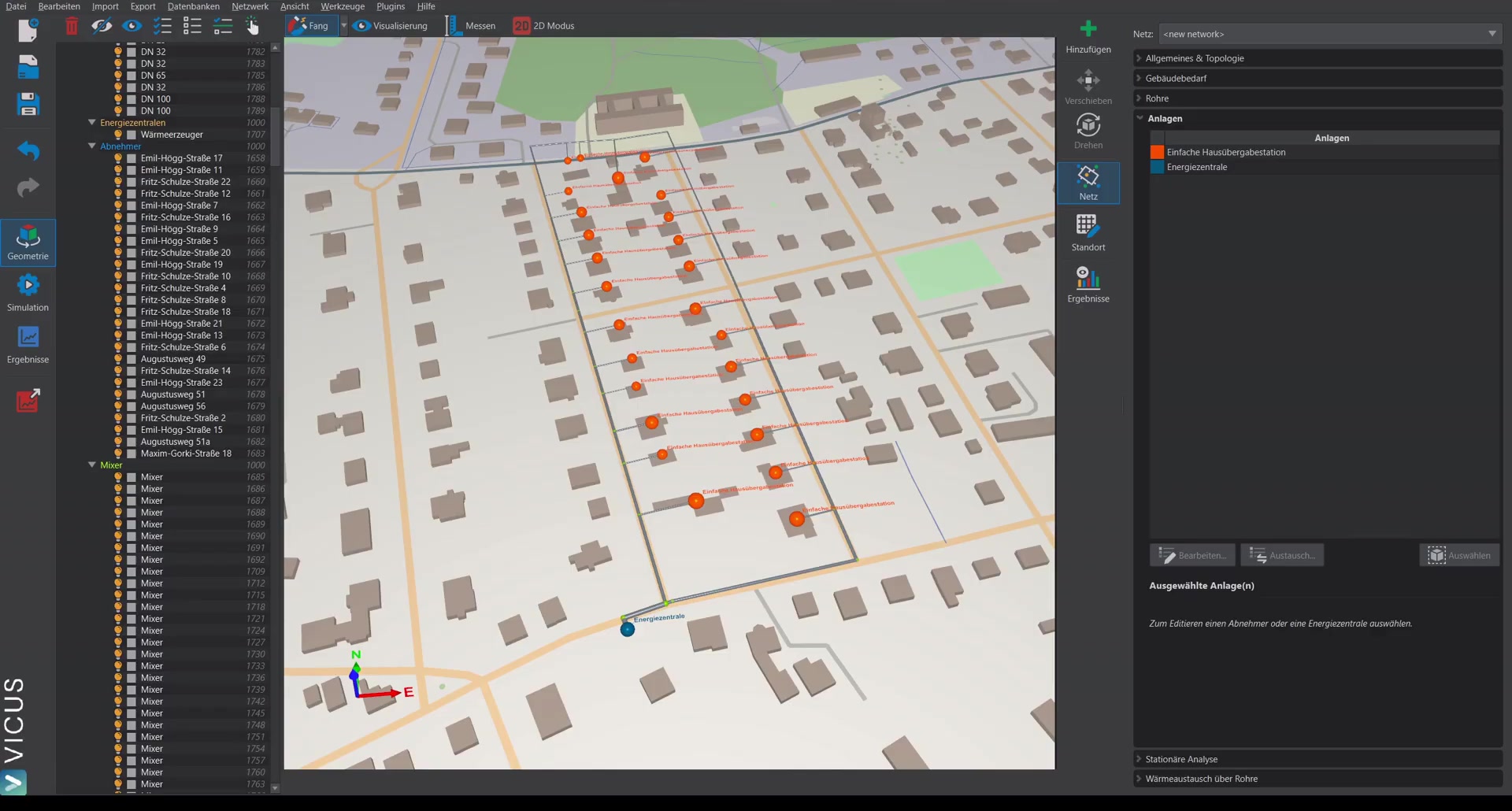Screen dimensions: 1512x811
Task: Collapse the Mixer tree node
Action: click(x=92, y=465)
